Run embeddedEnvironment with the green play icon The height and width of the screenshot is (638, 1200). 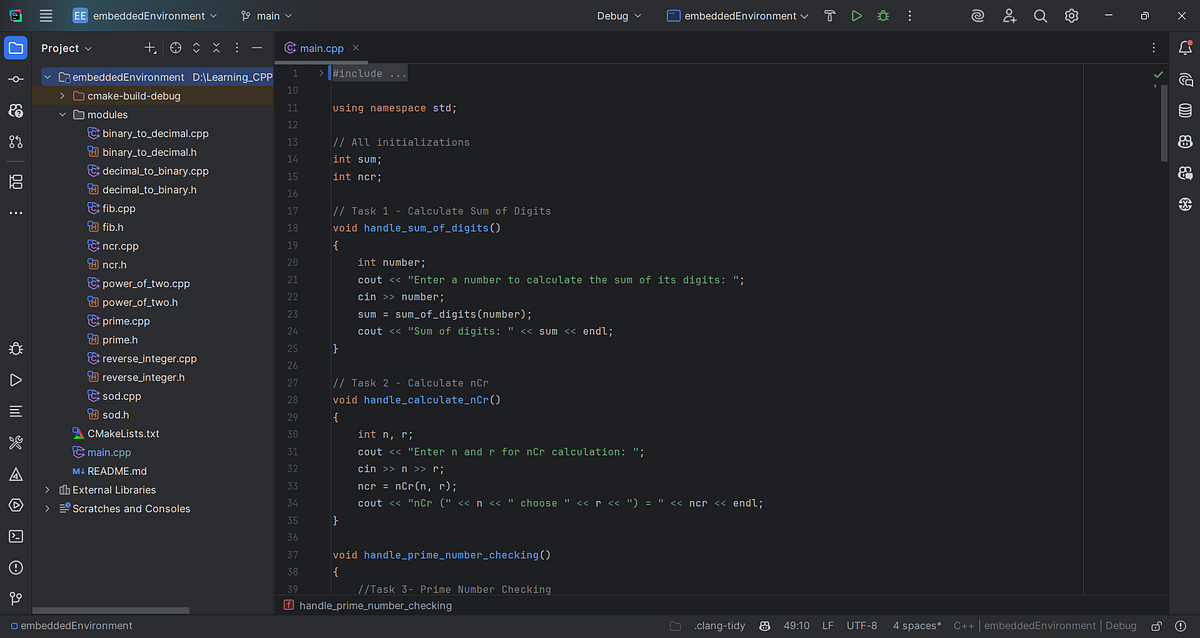pyautogui.click(x=856, y=16)
